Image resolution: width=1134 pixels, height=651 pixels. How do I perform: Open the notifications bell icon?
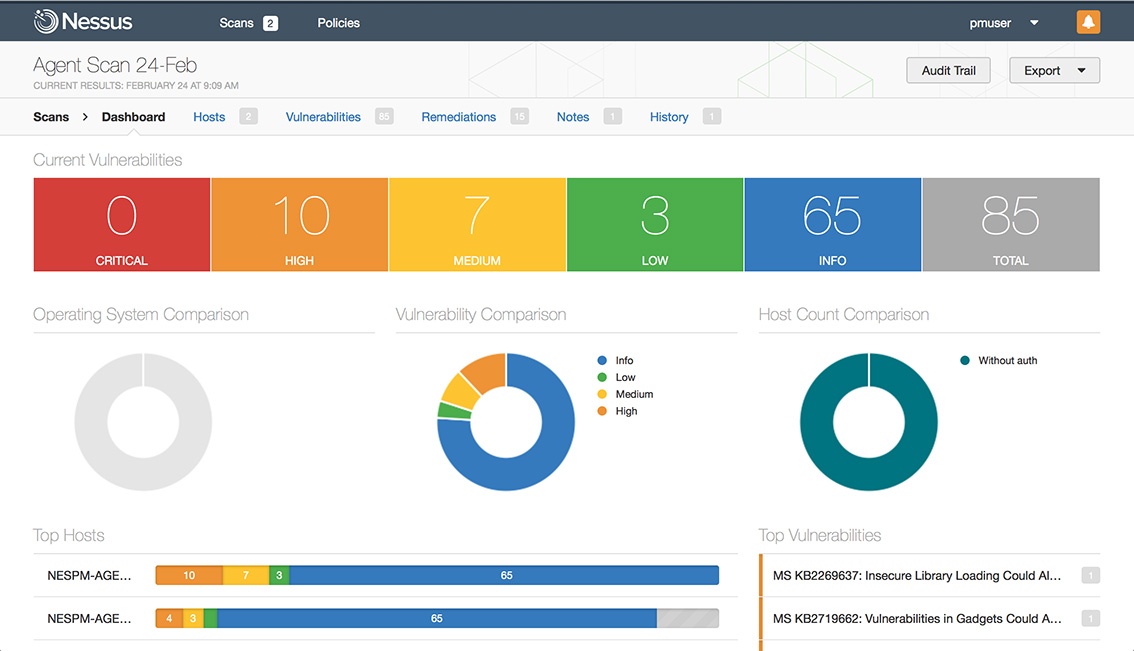(1088, 21)
